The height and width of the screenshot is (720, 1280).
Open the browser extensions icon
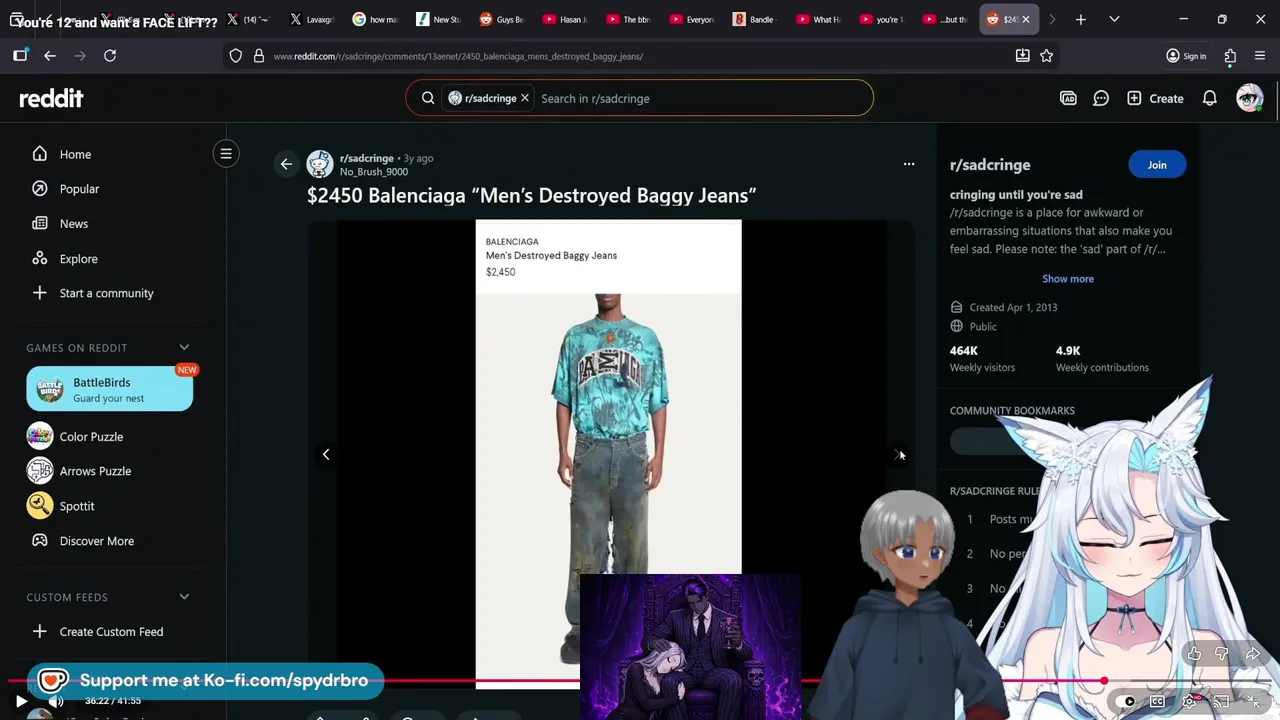click(1230, 56)
